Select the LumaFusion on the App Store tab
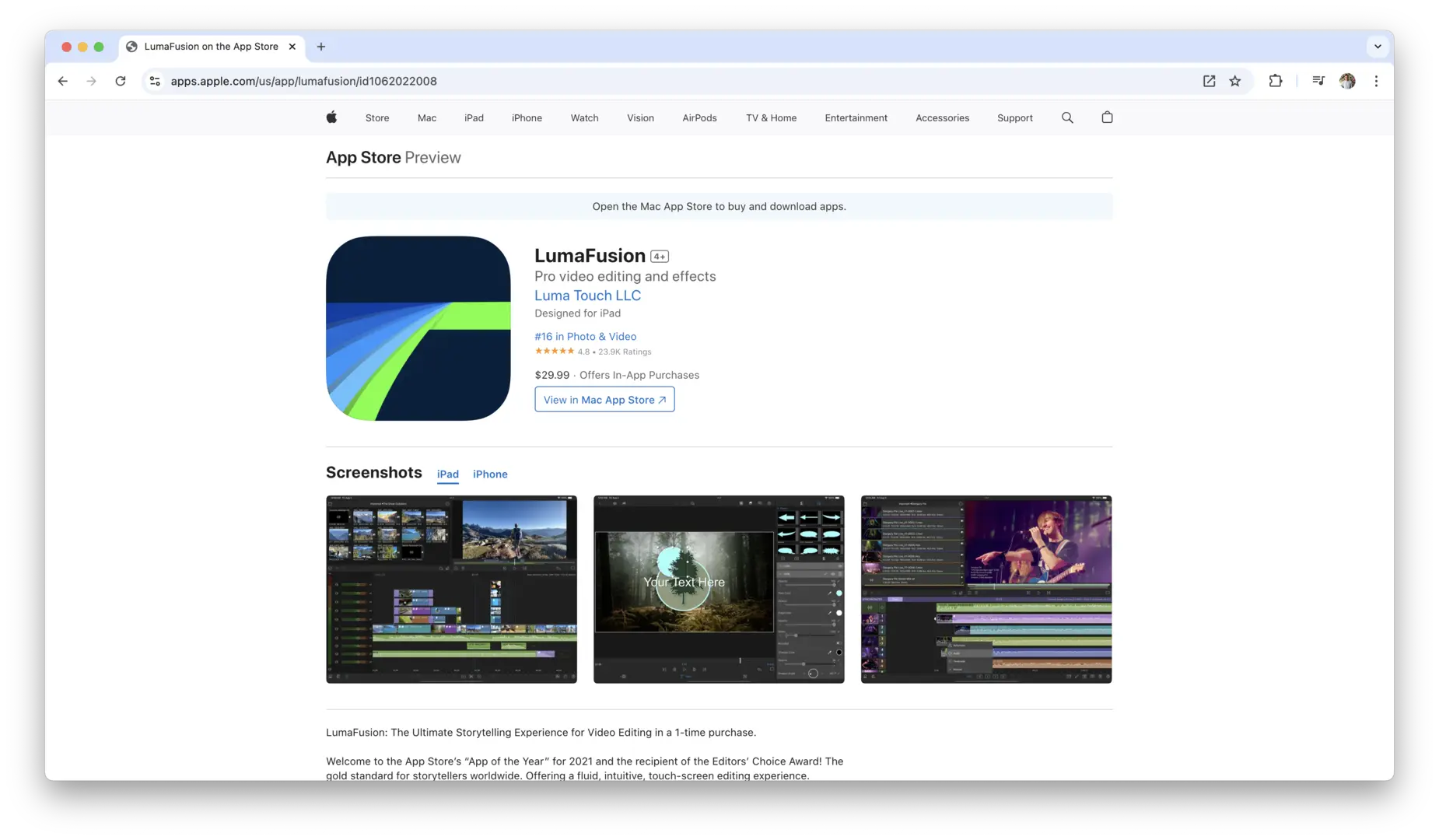1439x840 pixels. point(211,47)
